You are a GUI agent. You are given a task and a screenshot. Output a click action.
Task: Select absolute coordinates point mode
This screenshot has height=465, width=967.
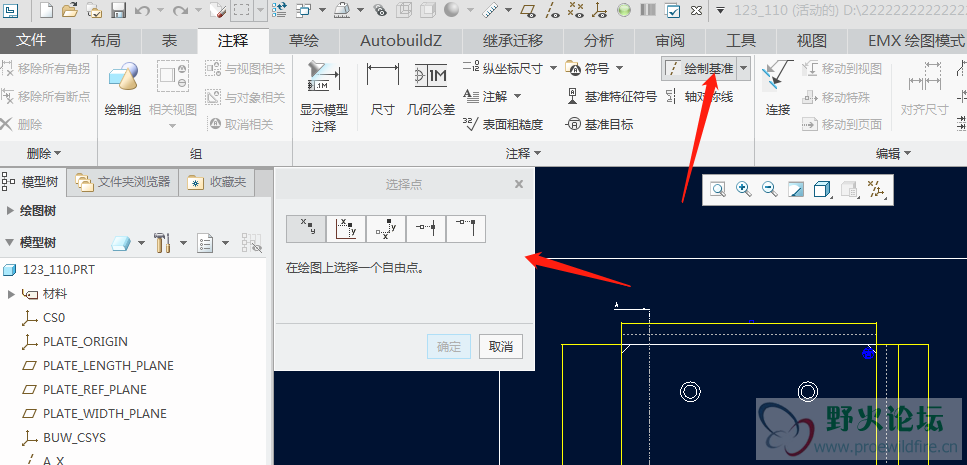[x=346, y=228]
